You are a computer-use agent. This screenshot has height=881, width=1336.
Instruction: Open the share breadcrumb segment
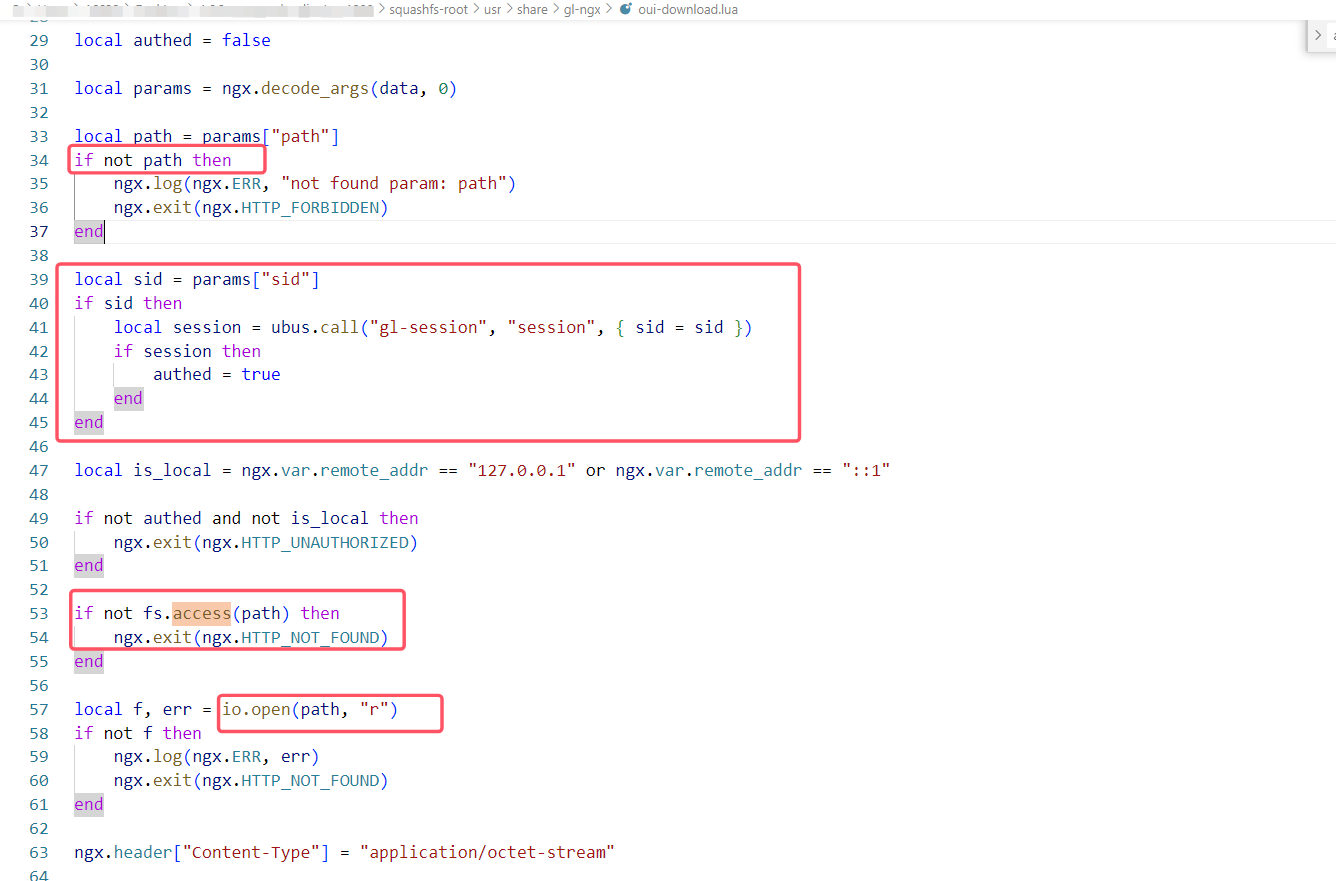[533, 9]
